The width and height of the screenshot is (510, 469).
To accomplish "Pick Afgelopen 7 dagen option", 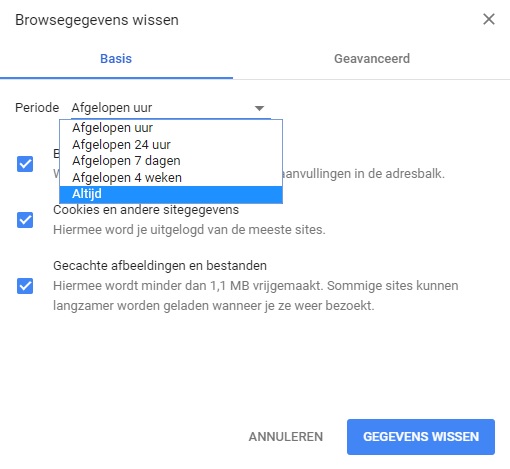I will pyautogui.click(x=171, y=161).
